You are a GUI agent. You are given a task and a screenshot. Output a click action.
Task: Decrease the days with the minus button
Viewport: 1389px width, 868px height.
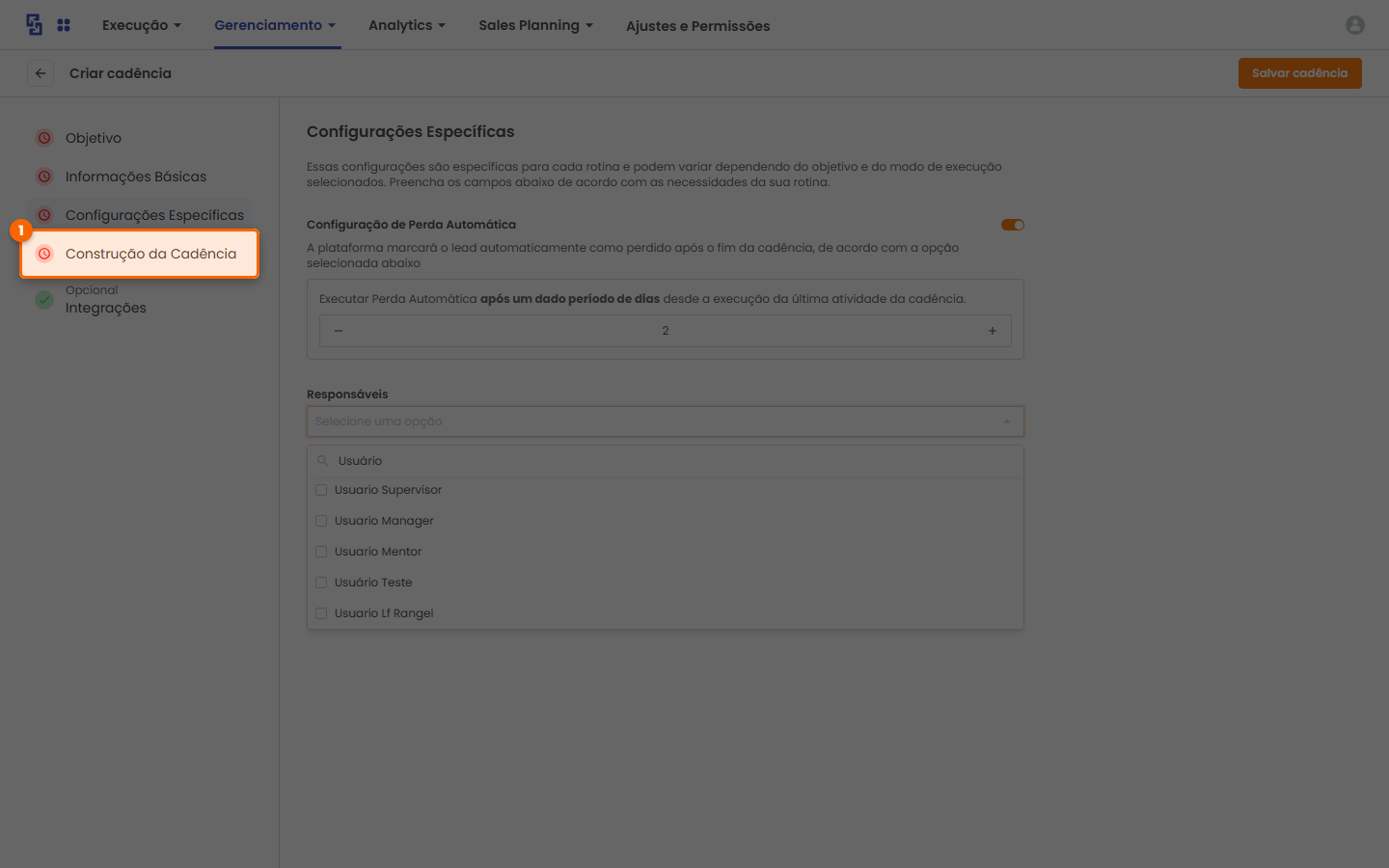[339, 331]
